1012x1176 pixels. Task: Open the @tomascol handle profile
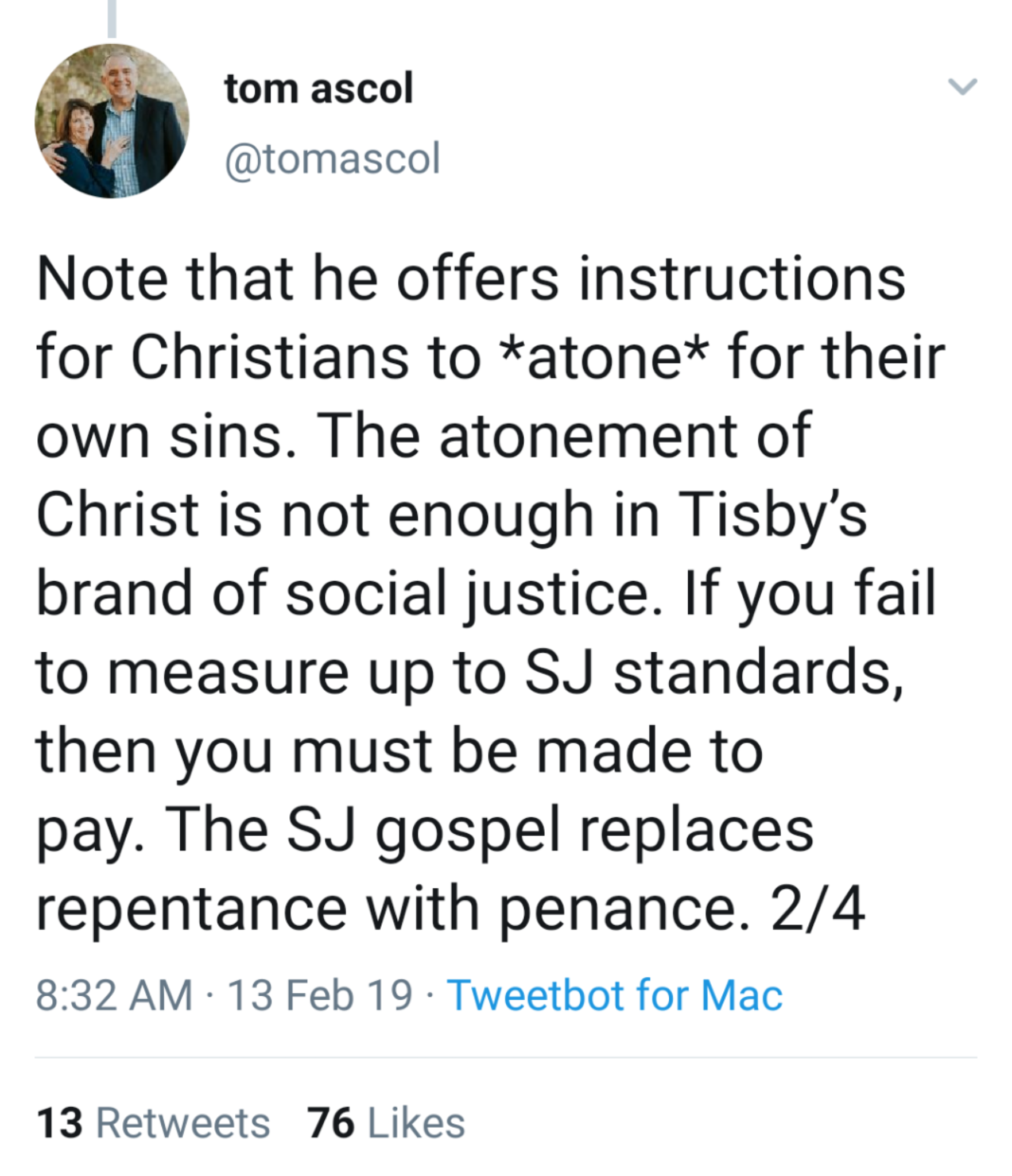click(x=333, y=158)
